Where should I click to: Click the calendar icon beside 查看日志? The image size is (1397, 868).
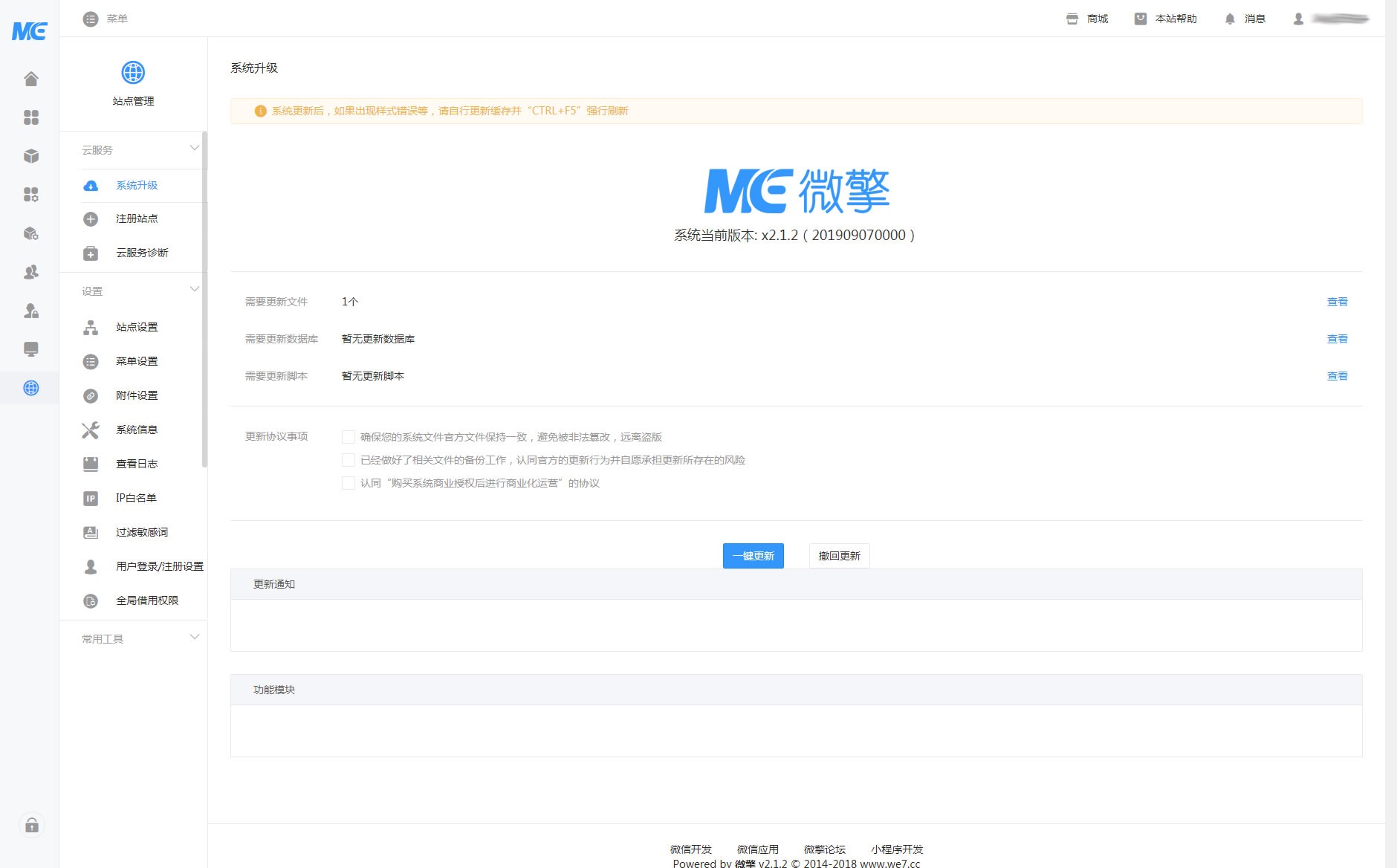pos(91,464)
